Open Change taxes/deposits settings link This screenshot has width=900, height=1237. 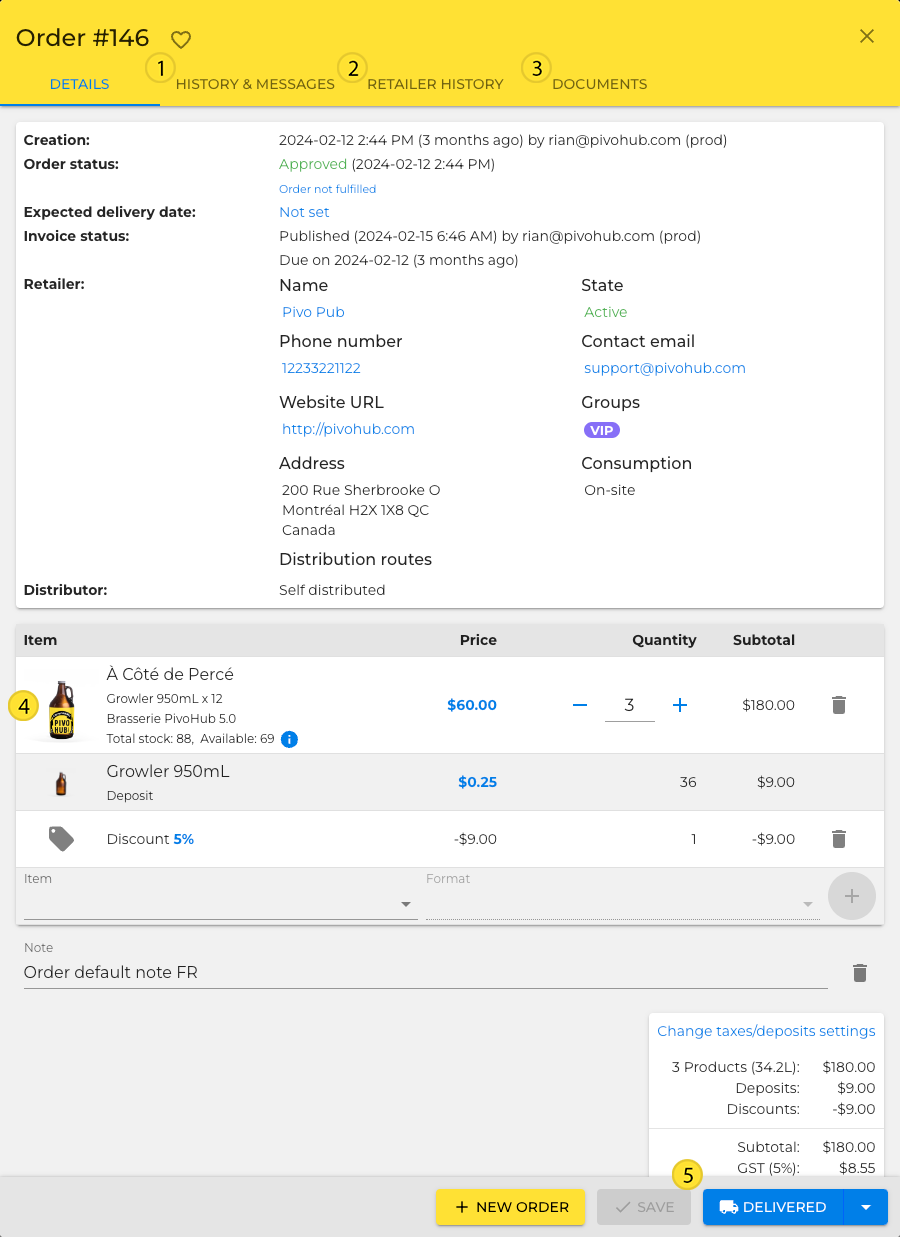(x=766, y=1031)
